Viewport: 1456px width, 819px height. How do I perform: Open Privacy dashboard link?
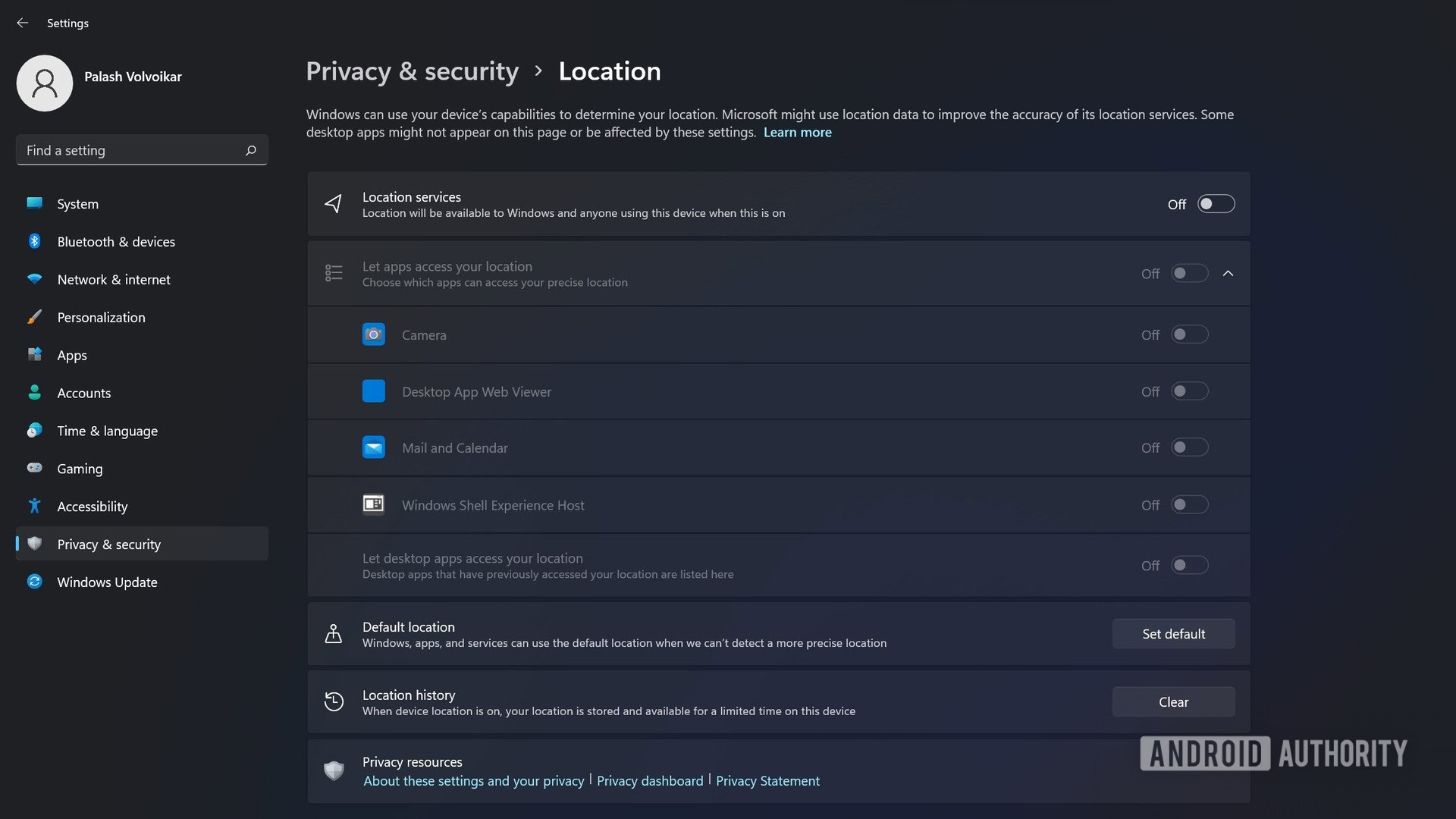tap(650, 780)
